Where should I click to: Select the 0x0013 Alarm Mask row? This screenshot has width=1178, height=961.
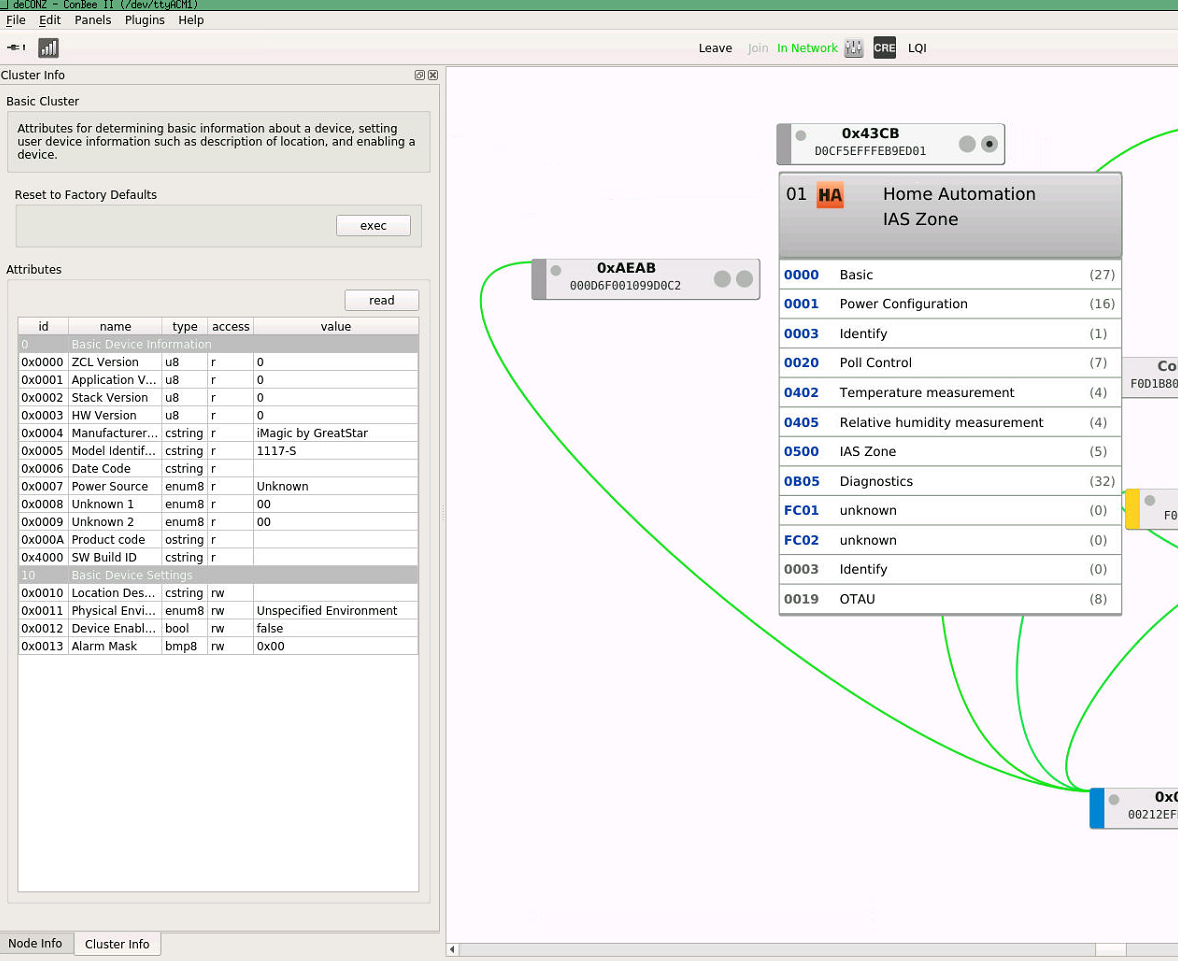[219, 646]
